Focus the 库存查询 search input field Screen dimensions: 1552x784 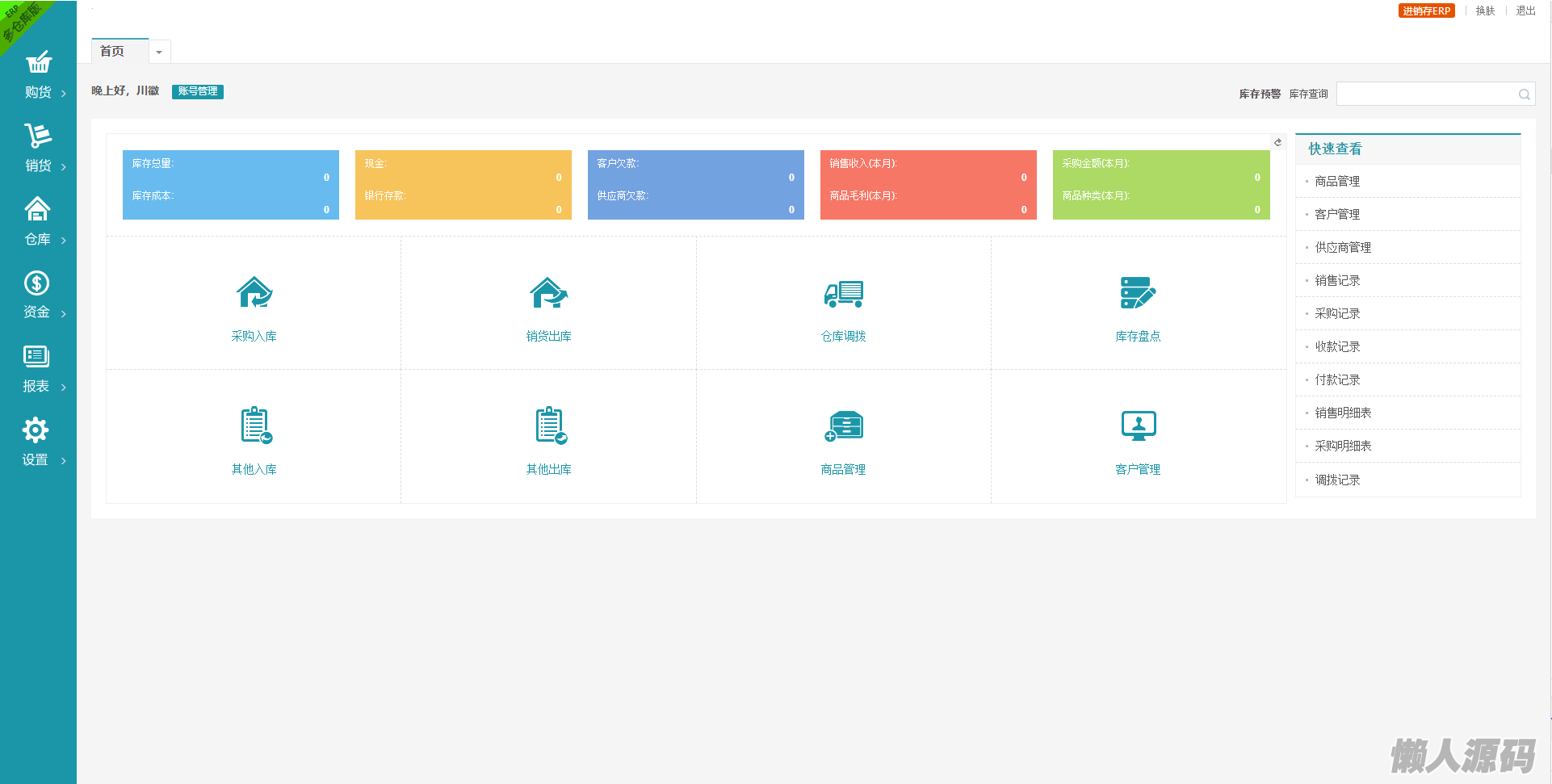[1426, 94]
